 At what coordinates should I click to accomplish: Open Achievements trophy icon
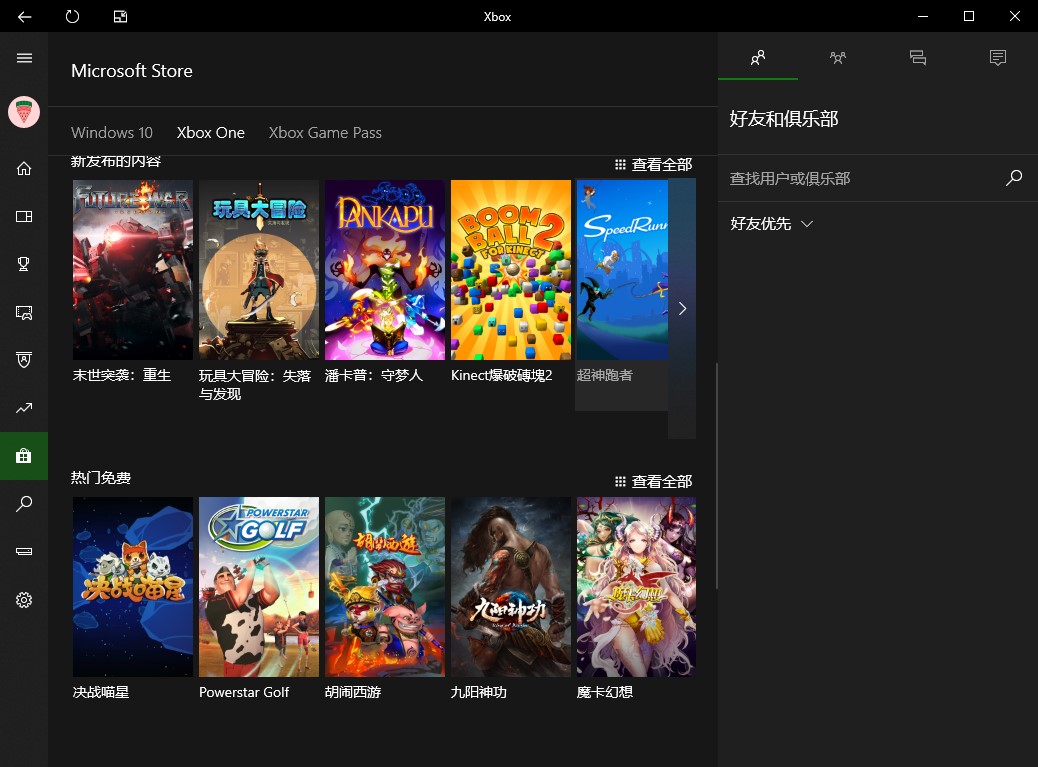click(x=24, y=264)
